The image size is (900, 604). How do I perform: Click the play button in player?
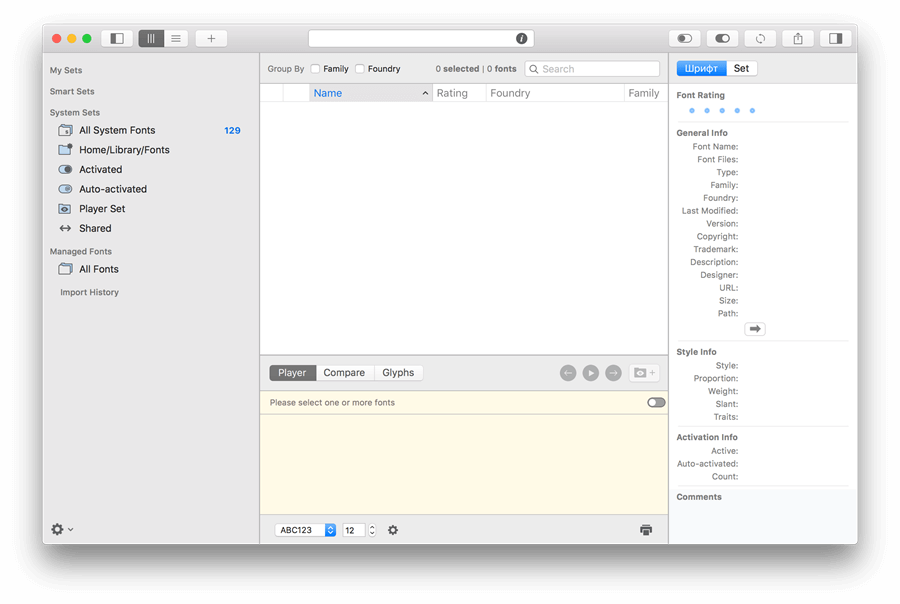coord(591,373)
